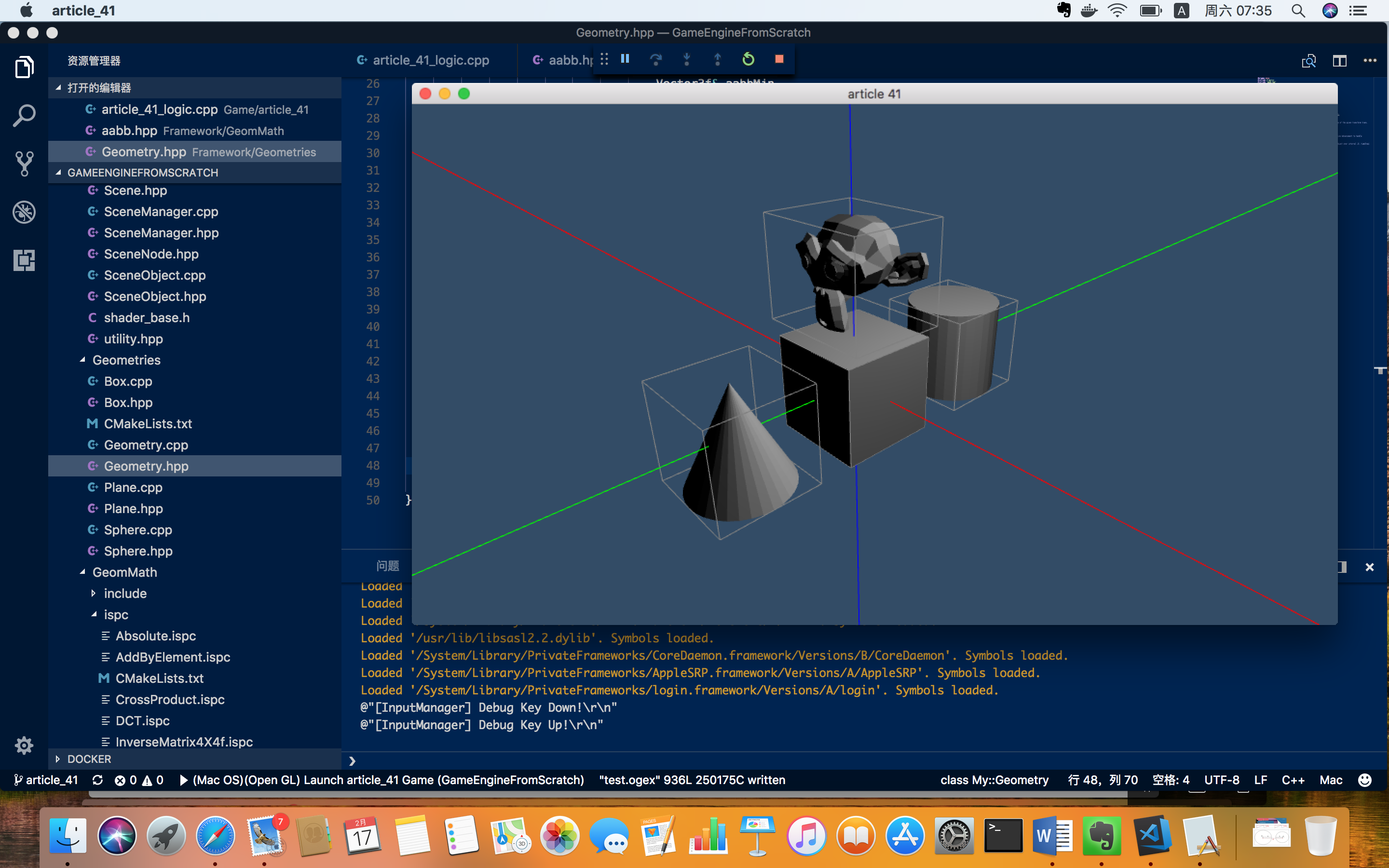This screenshot has height=868, width=1389.
Task: Open the Extensions view
Action: [24, 260]
